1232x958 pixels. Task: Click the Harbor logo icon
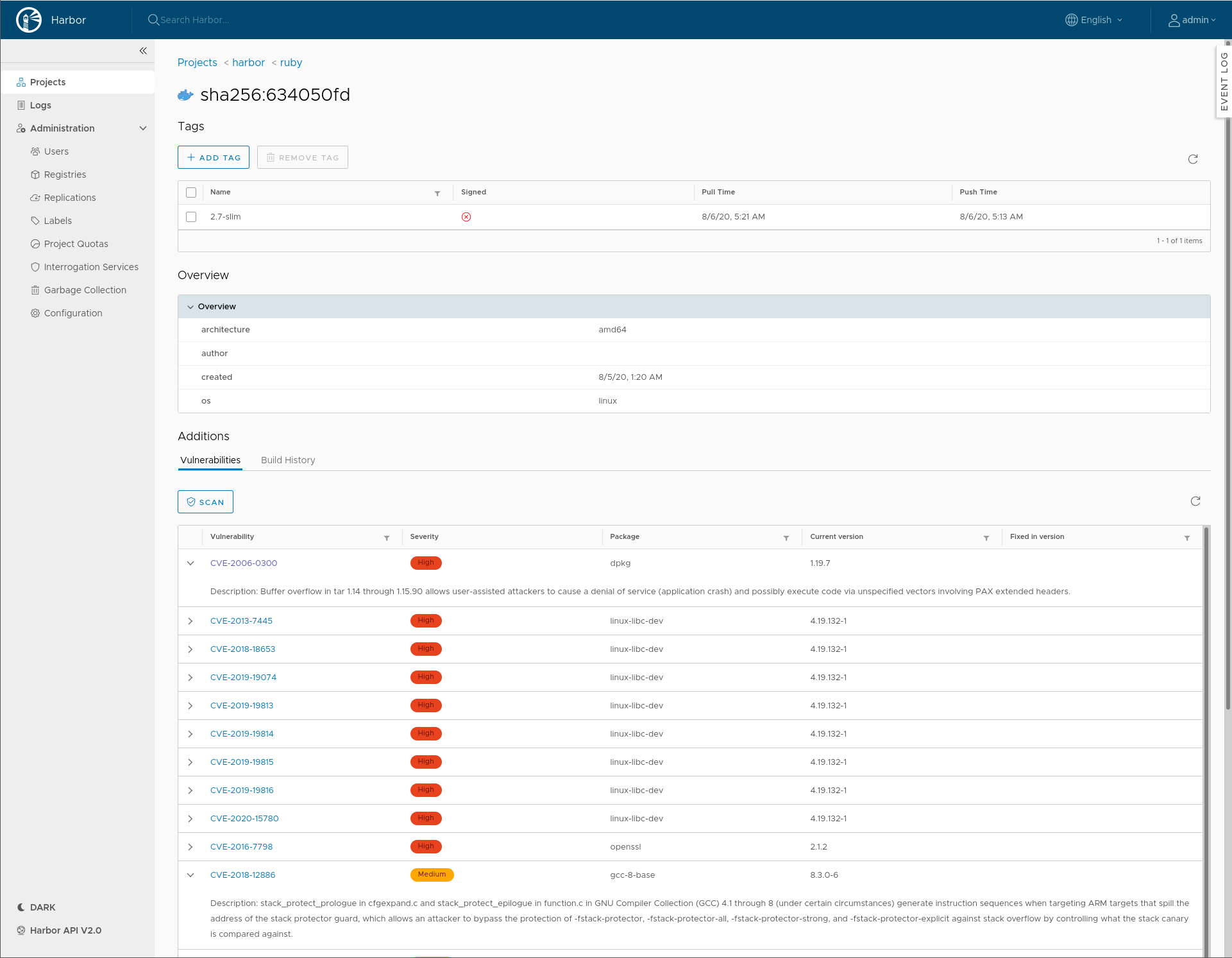[x=29, y=20]
